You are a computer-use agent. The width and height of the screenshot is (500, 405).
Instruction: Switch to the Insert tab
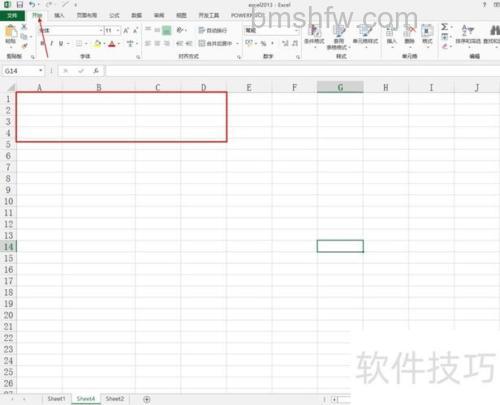(x=59, y=15)
